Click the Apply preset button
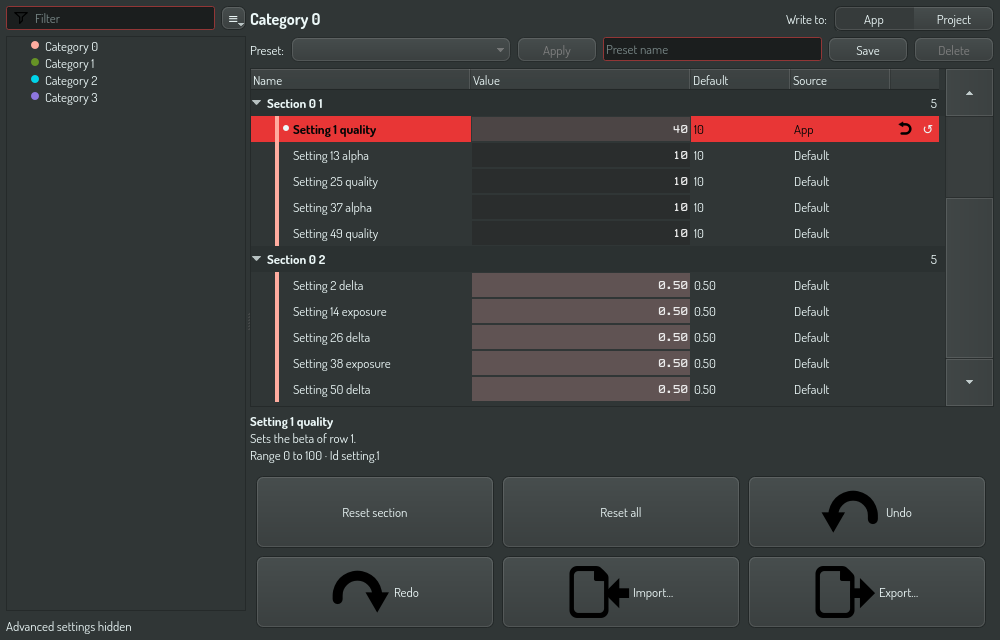The image size is (1000, 640). pos(556,50)
